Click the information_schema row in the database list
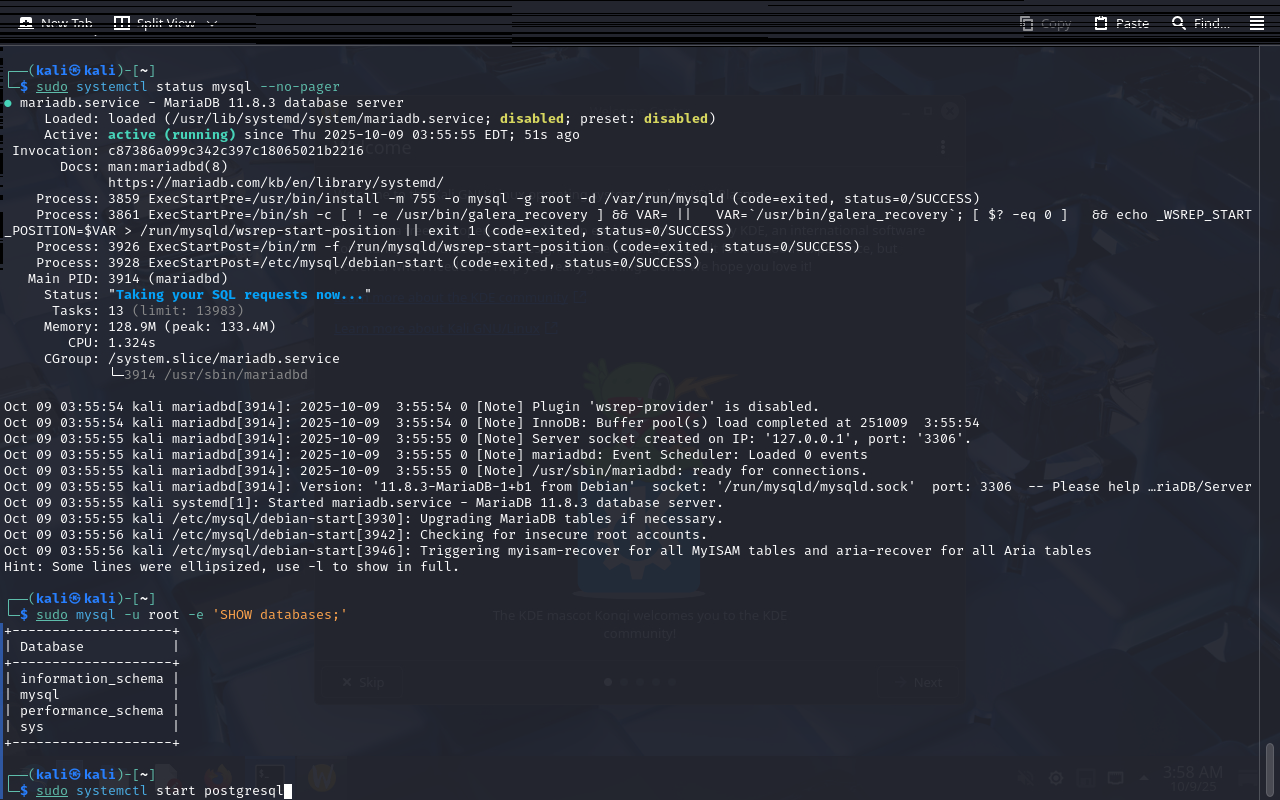This screenshot has width=1280, height=800. 91,679
